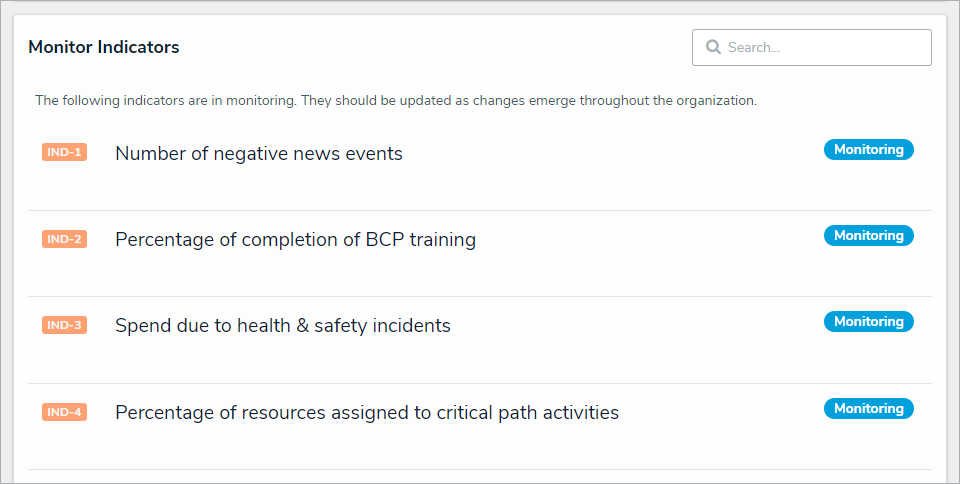Viewport: 960px width, 484px height.
Task: Open 'Number of negative news events' indicator
Action: (x=259, y=154)
